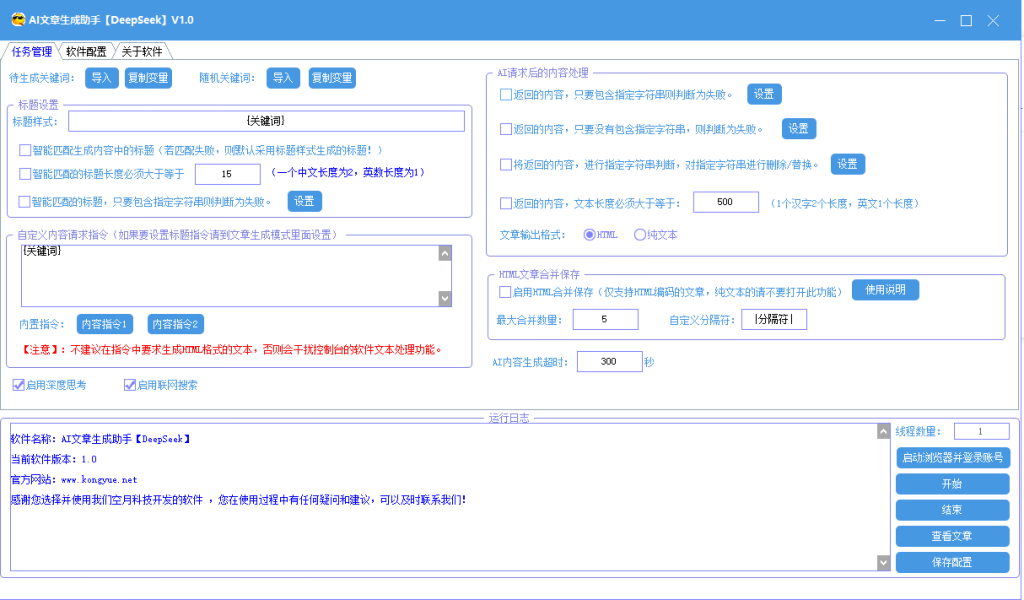Open 设置 for the 删除/替换 rule
1024x600 pixels.
coord(848,164)
